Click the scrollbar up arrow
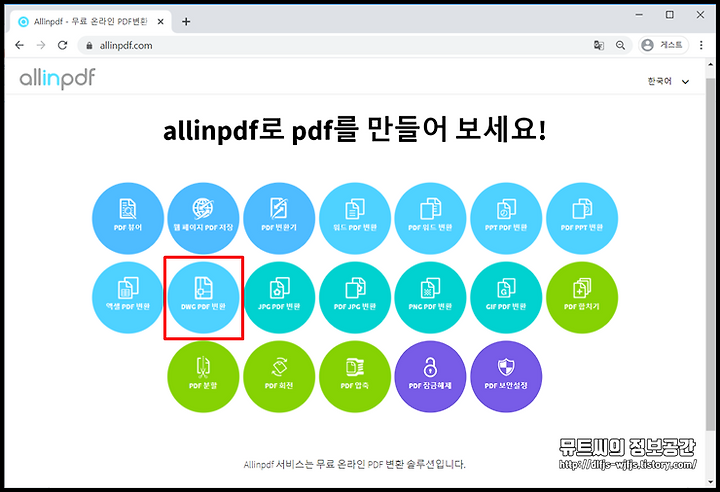 [710, 66]
